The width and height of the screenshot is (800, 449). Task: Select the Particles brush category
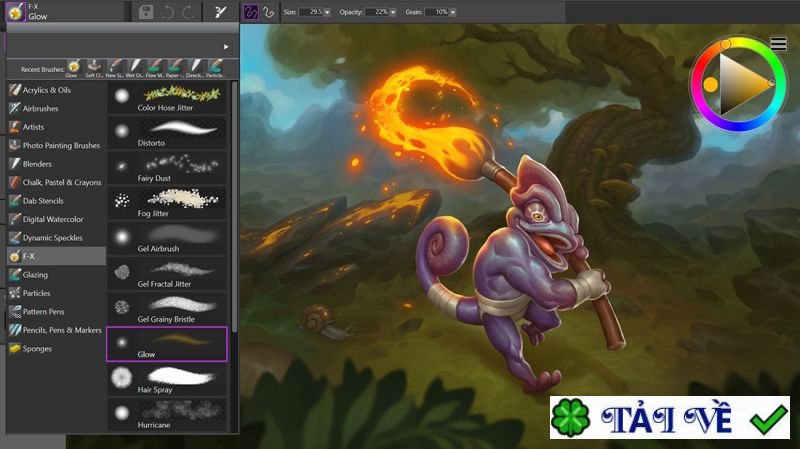(x=56, y=293)
